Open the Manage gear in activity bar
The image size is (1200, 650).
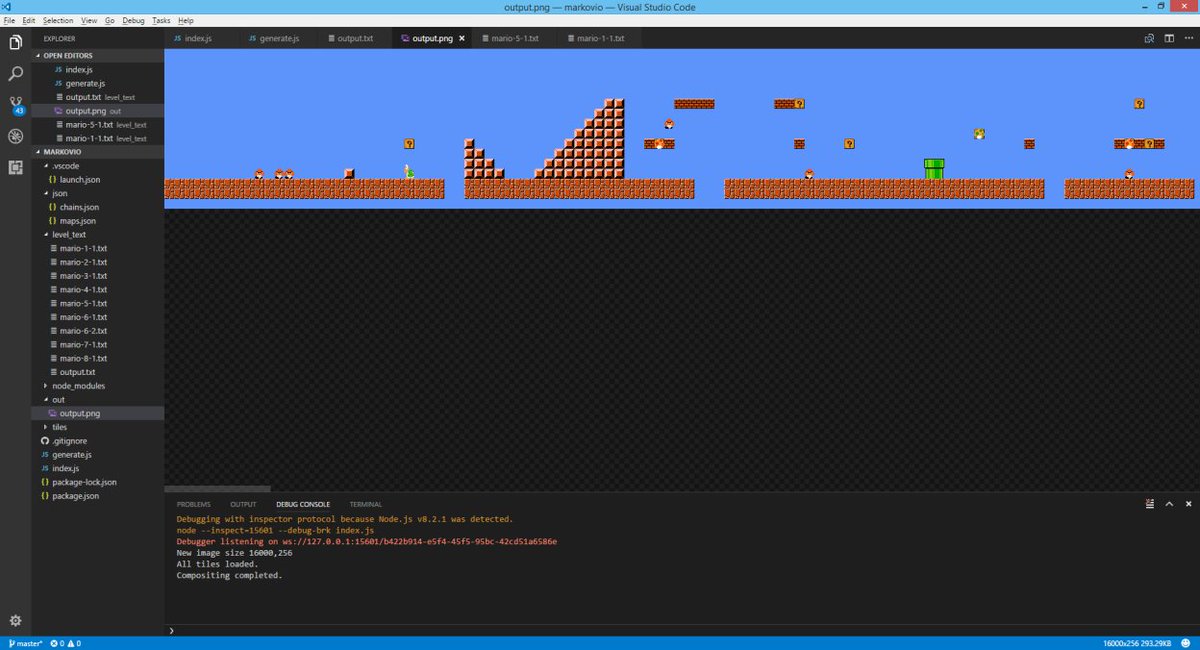pos(15,621)
